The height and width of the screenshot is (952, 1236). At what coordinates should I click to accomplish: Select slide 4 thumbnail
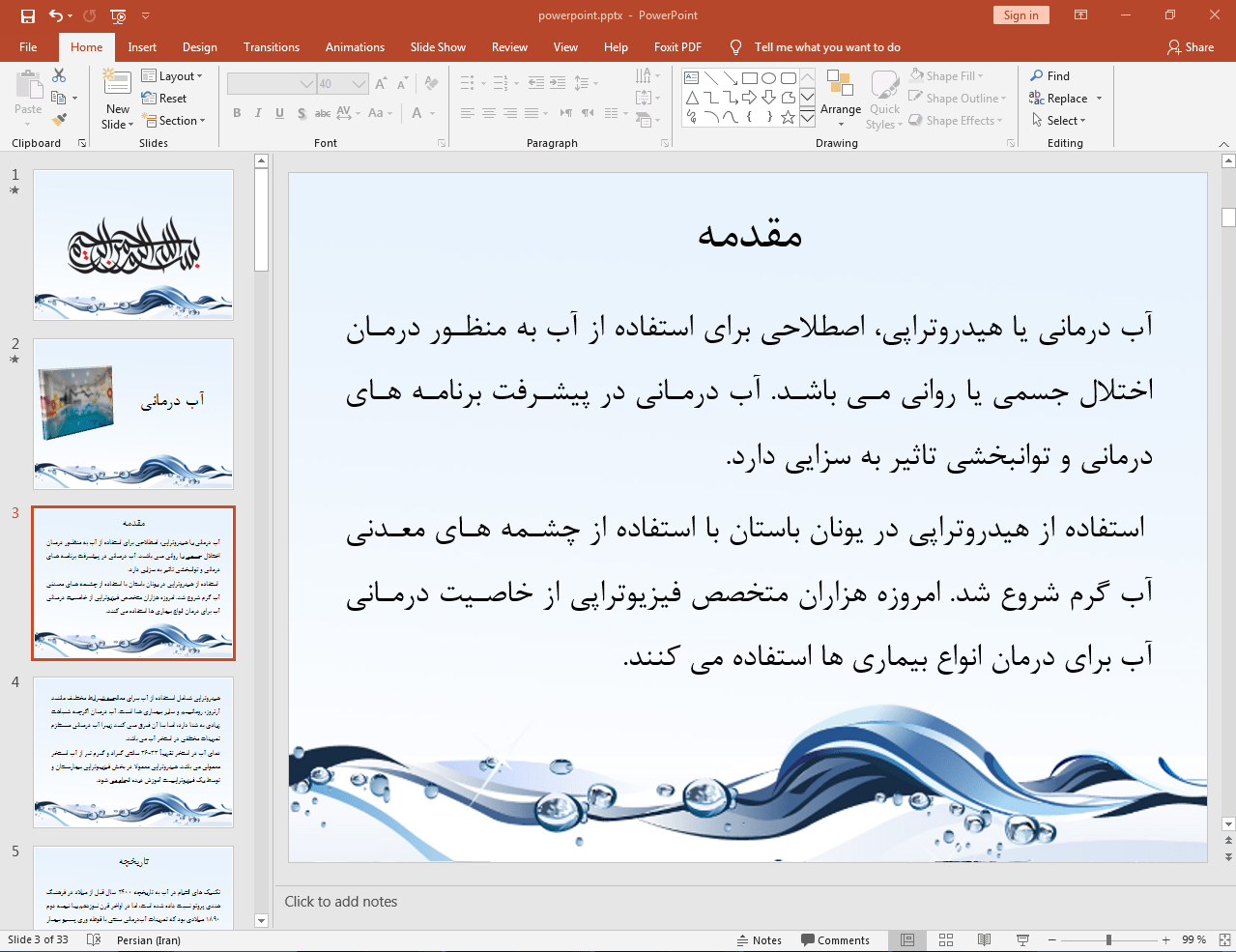[133, 752]
